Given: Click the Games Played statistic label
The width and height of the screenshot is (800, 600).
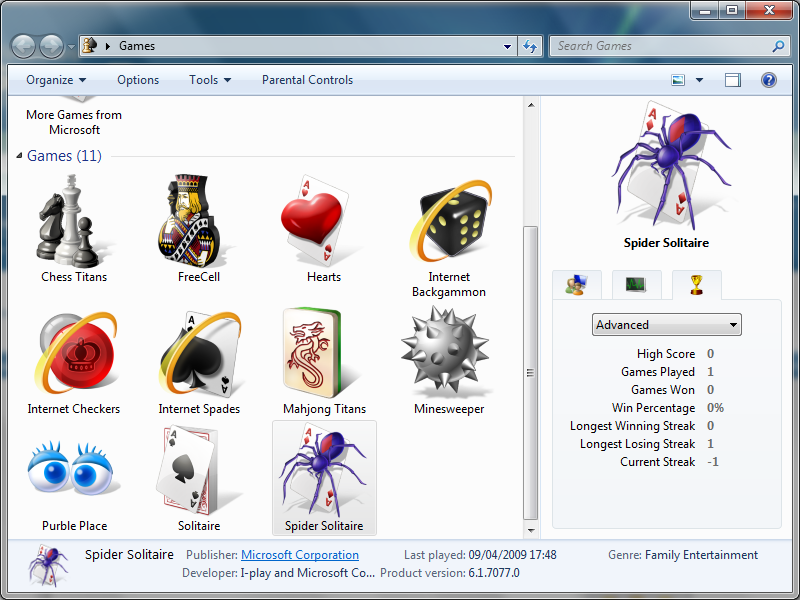Looking at the screenshot, I should pos(658,372).
